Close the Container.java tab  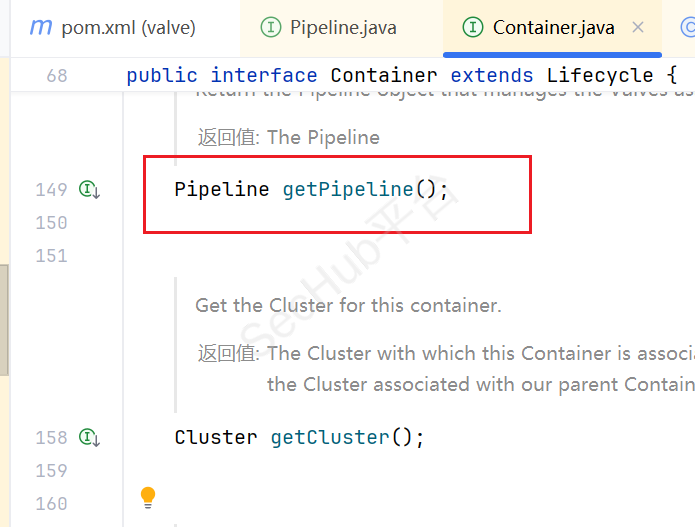[x=638, y=28]
